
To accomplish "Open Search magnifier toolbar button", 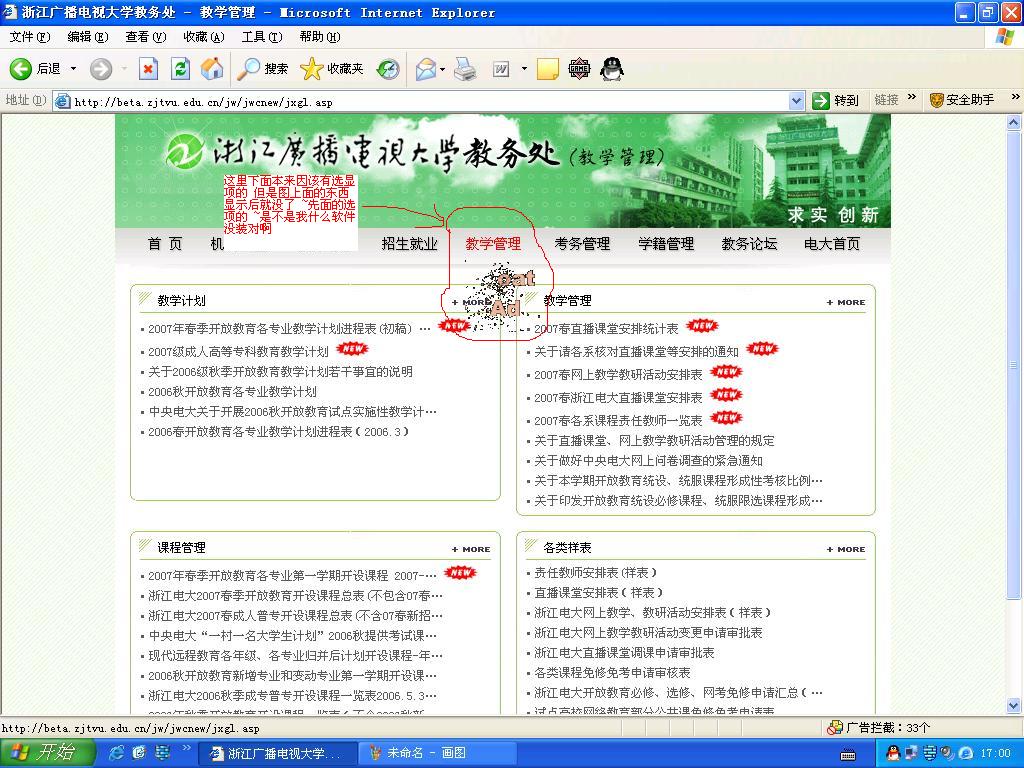I will [263, 69].
